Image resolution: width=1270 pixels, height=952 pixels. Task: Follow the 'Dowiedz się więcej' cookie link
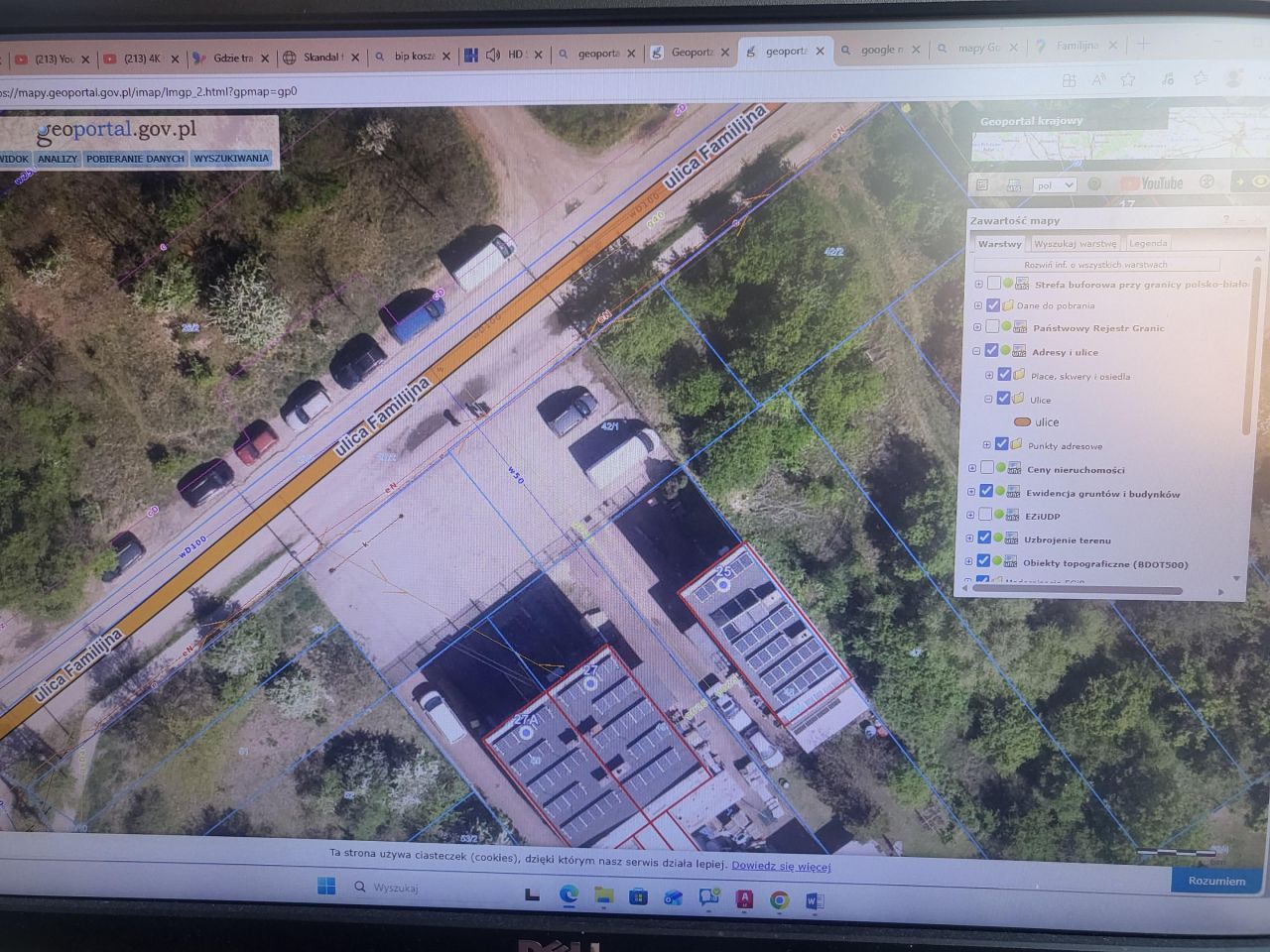[x=781, y=866]
